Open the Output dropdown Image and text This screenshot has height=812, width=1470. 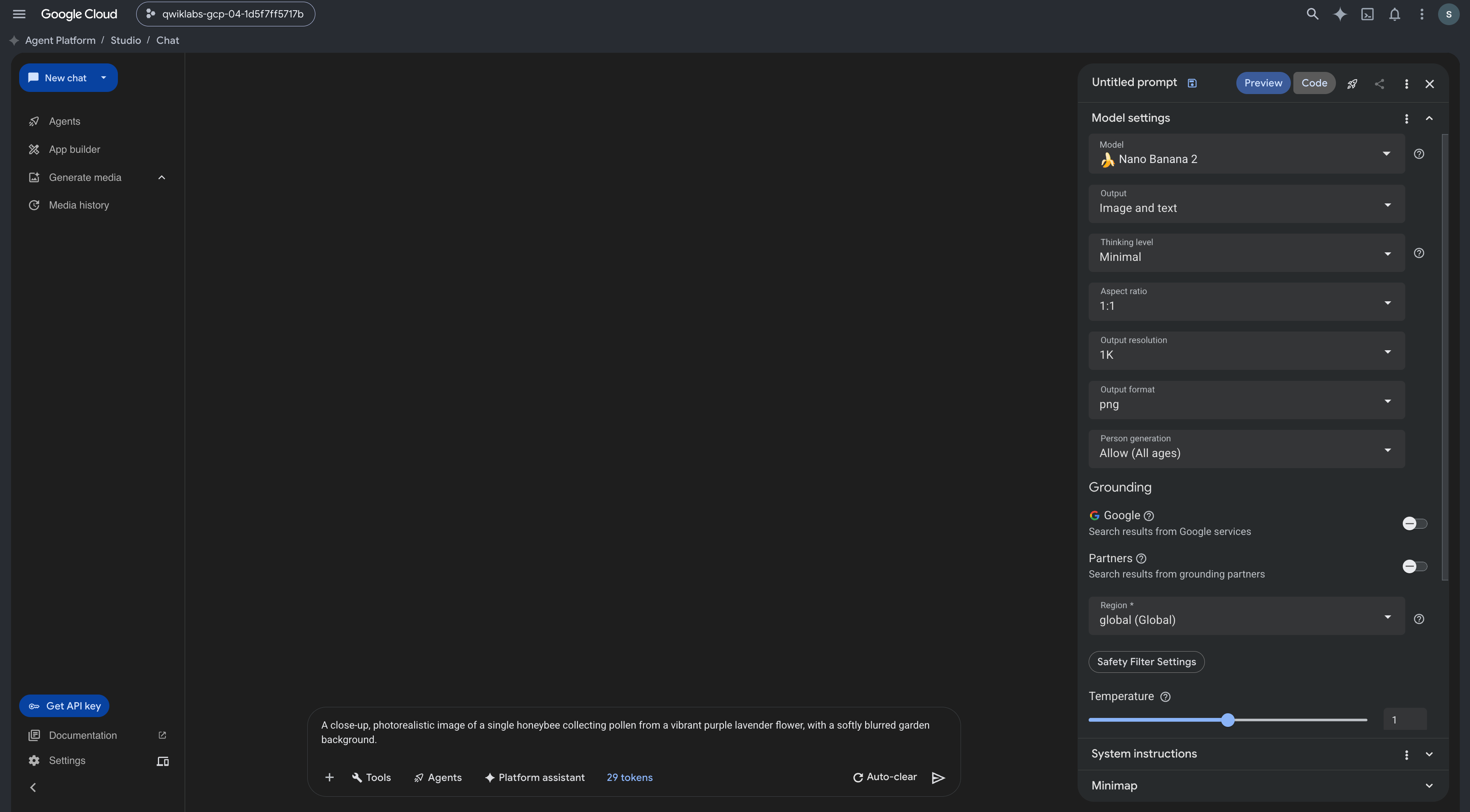pyautogui.click(x=1246, y=203)
